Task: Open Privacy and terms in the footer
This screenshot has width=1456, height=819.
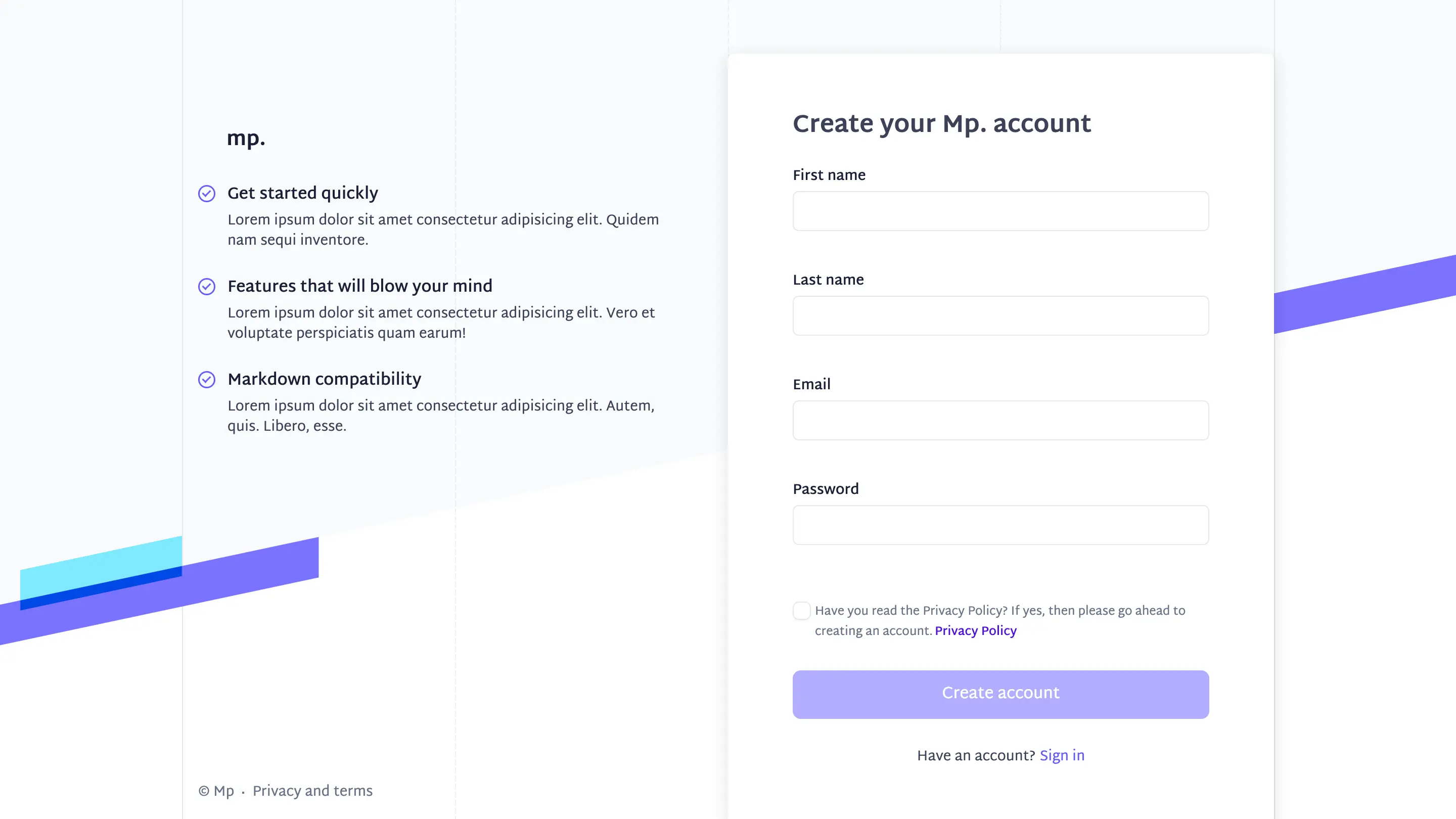Action: [x=312, y=791]
